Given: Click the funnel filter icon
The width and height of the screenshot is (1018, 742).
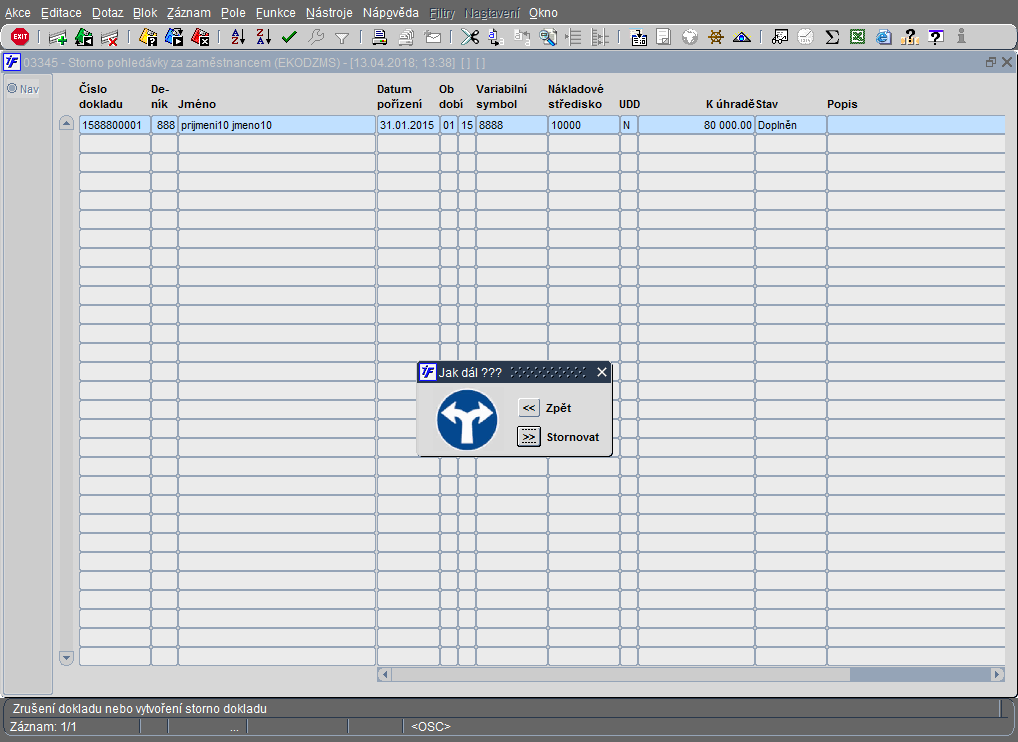Looking at the screenshot, I should 341,38.
